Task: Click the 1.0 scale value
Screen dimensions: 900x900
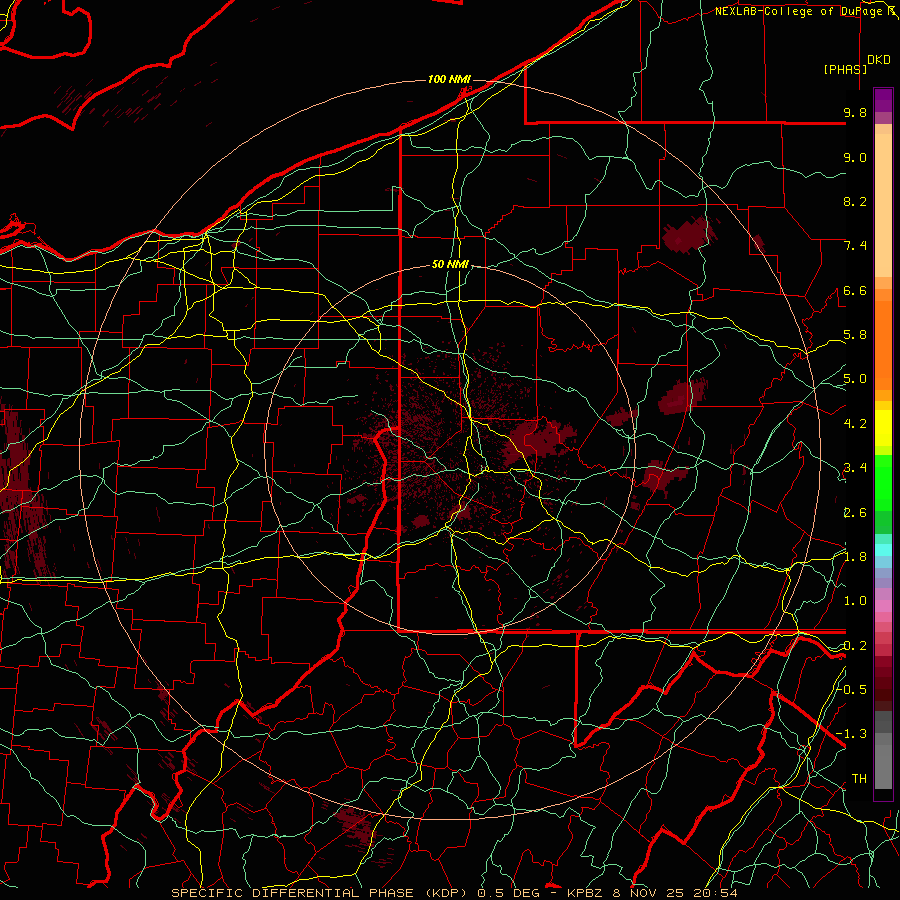Action: 855,601
